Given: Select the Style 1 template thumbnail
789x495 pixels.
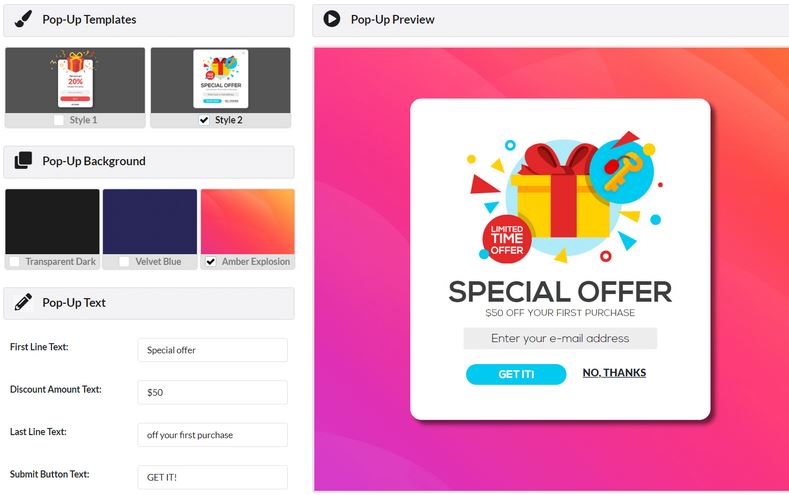Looking at the screenshot, I should (75, 80).
